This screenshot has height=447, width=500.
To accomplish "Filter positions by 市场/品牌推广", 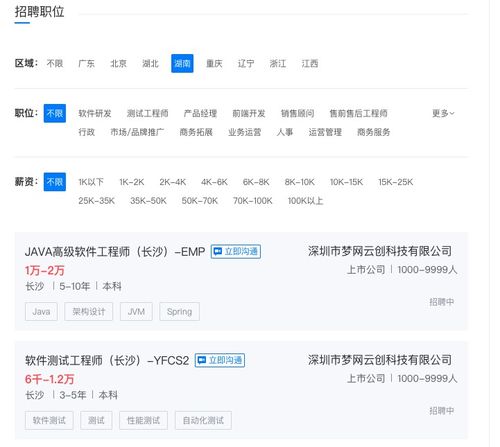I will [137, 132].
